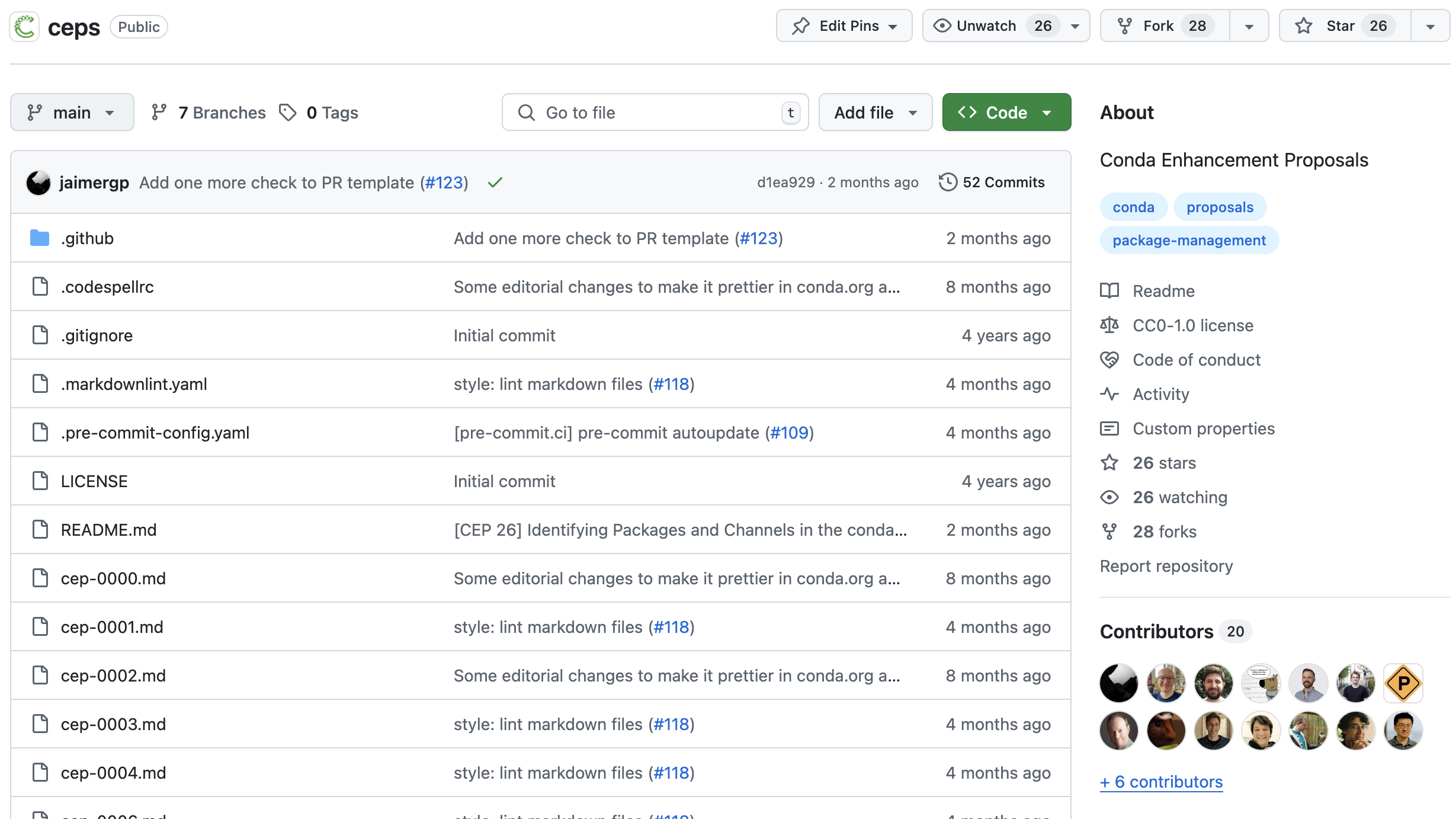Screen dimensions: 1456x819
Task: Click the conda organization logo icon
Action: point(25,27)
